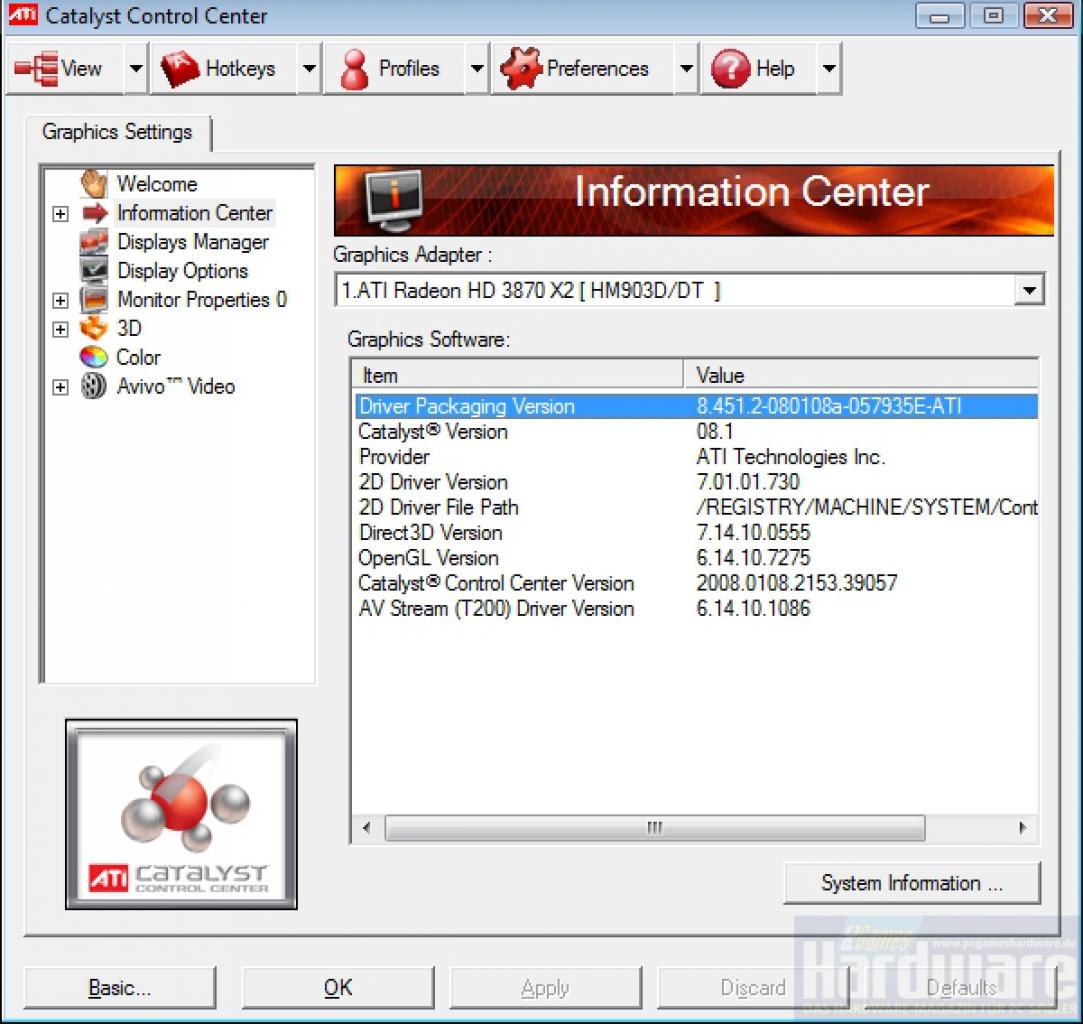Click the Hotkeys keyboard icon
1083x1024 pixels.
[180, 68]
